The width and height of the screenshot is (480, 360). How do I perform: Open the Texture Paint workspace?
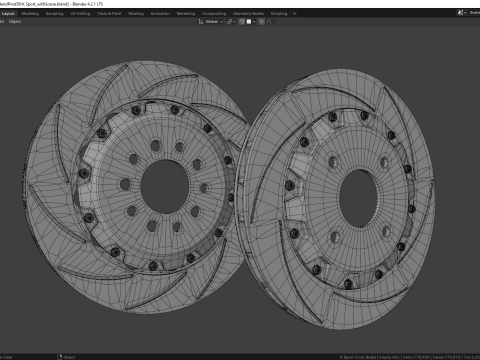109,14
